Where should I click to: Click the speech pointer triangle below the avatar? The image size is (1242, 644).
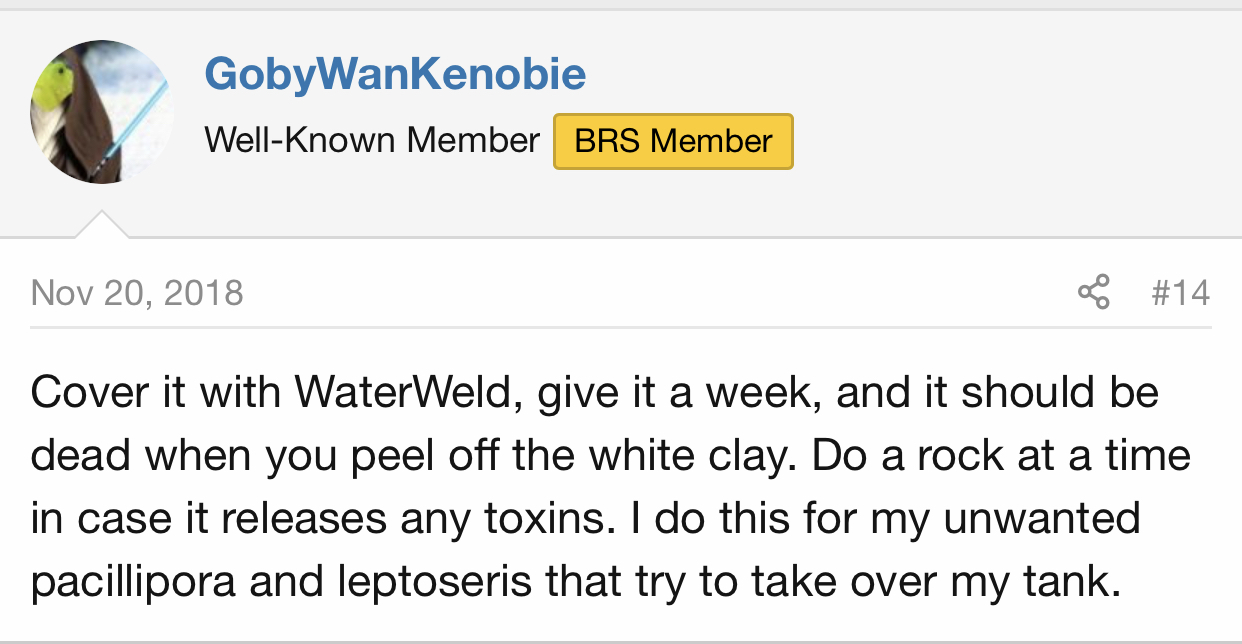click(x=102, y=225)
